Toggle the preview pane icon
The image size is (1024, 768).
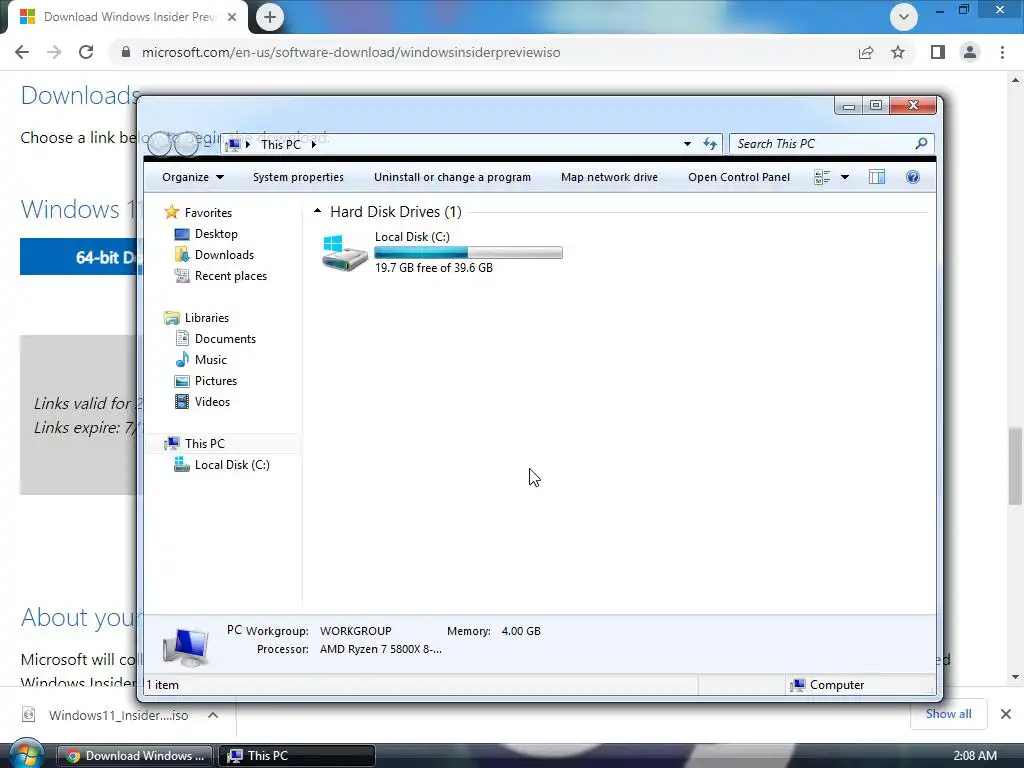coord(876,177)
